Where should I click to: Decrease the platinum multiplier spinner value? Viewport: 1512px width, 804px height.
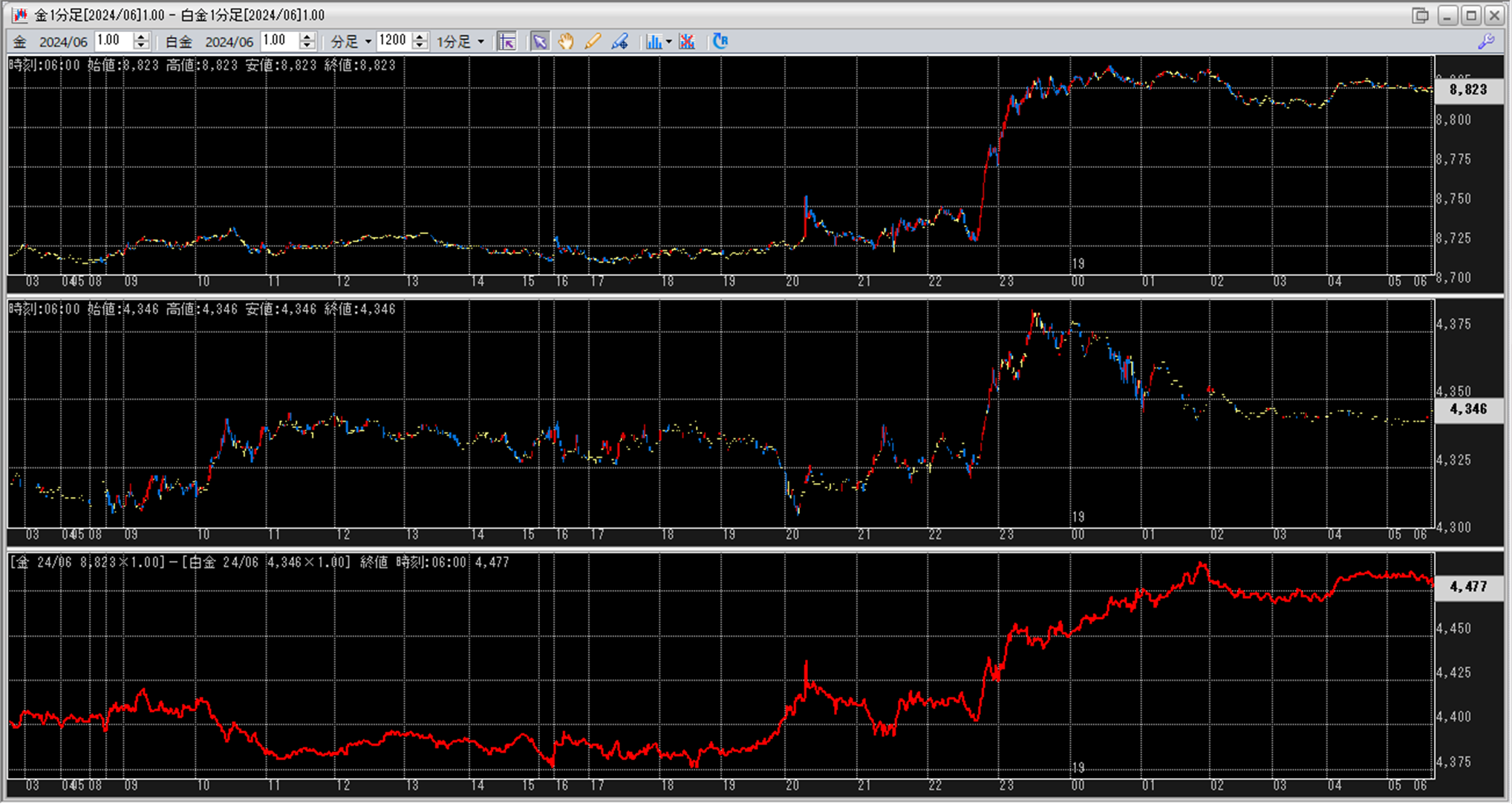[307, 46]
